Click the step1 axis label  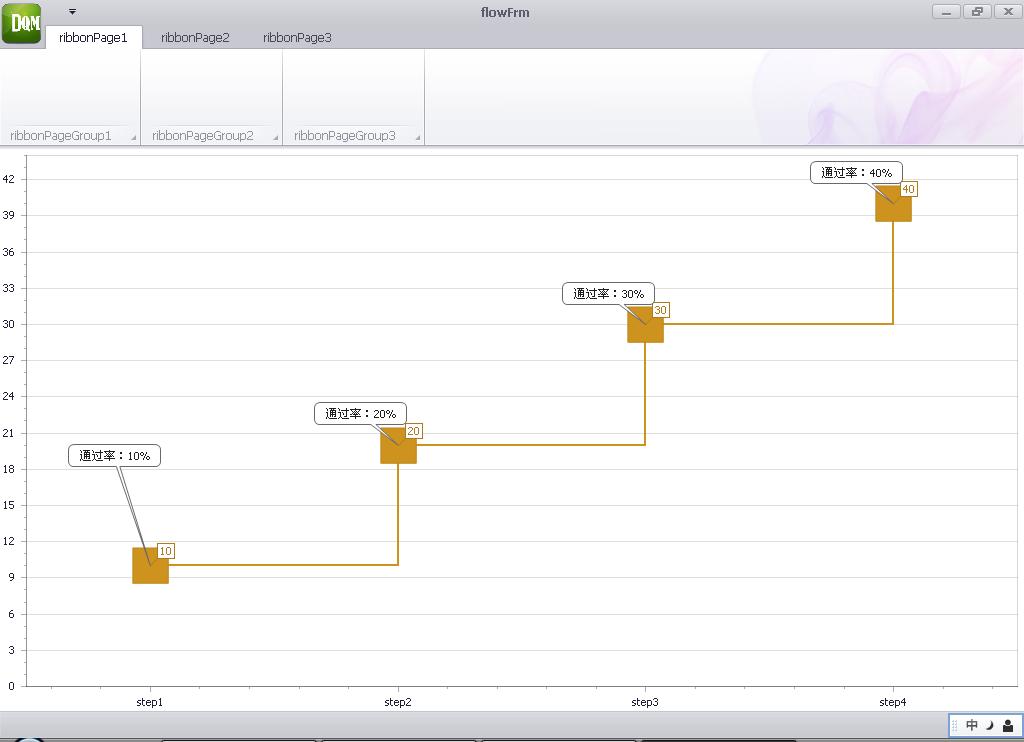tap(150, 702)
